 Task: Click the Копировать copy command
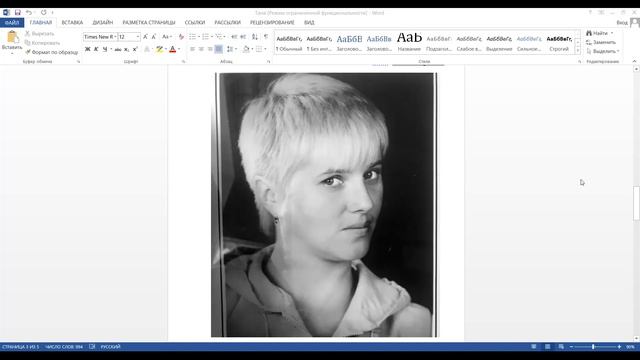42,43
